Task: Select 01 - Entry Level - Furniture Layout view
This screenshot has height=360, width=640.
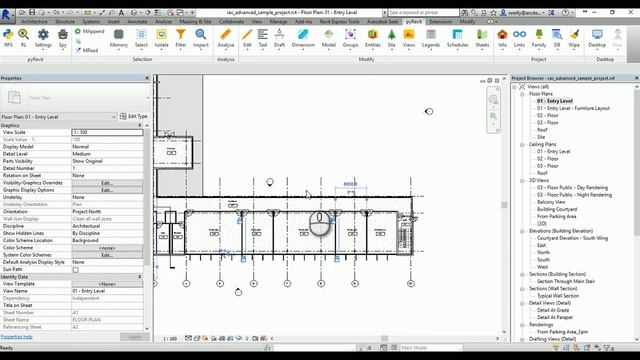Action: (x=573, y=108)
